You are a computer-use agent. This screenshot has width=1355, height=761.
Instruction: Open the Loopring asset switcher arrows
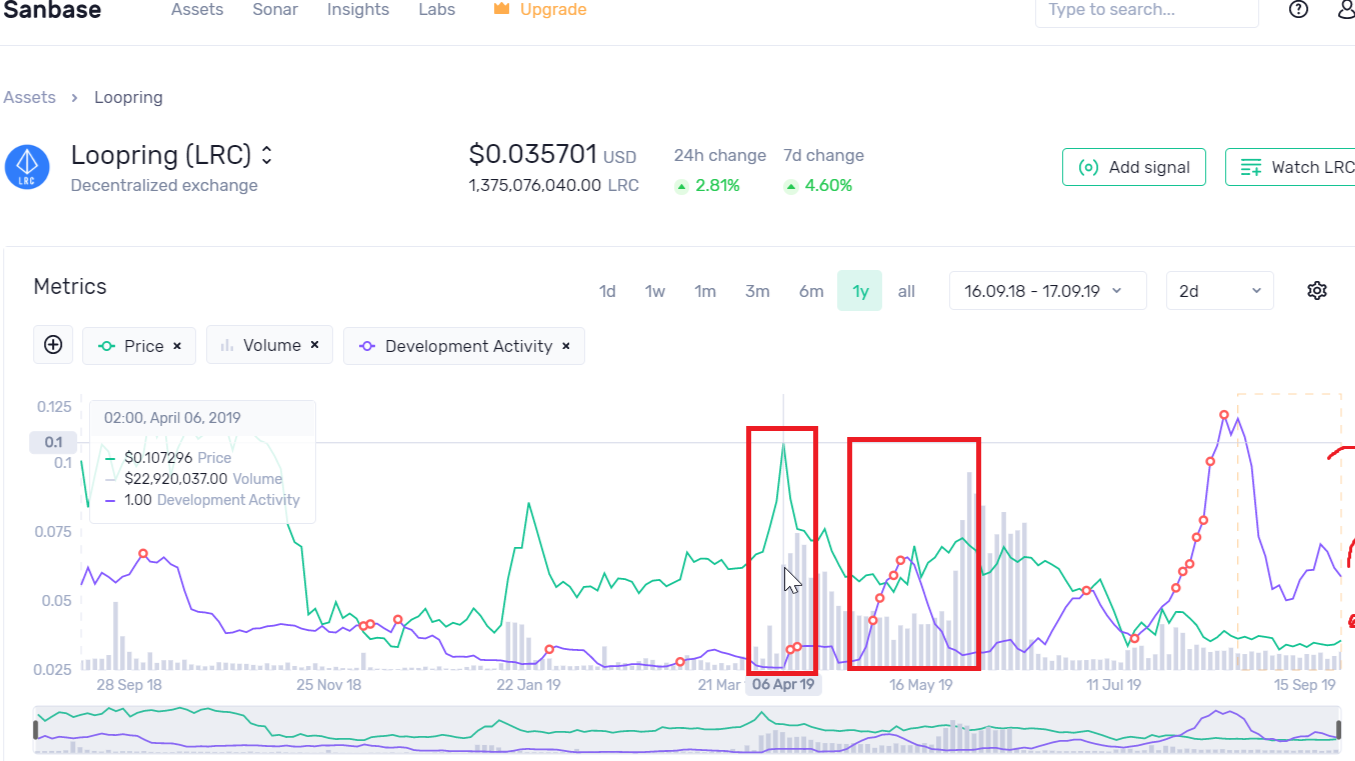pos(267,156)
